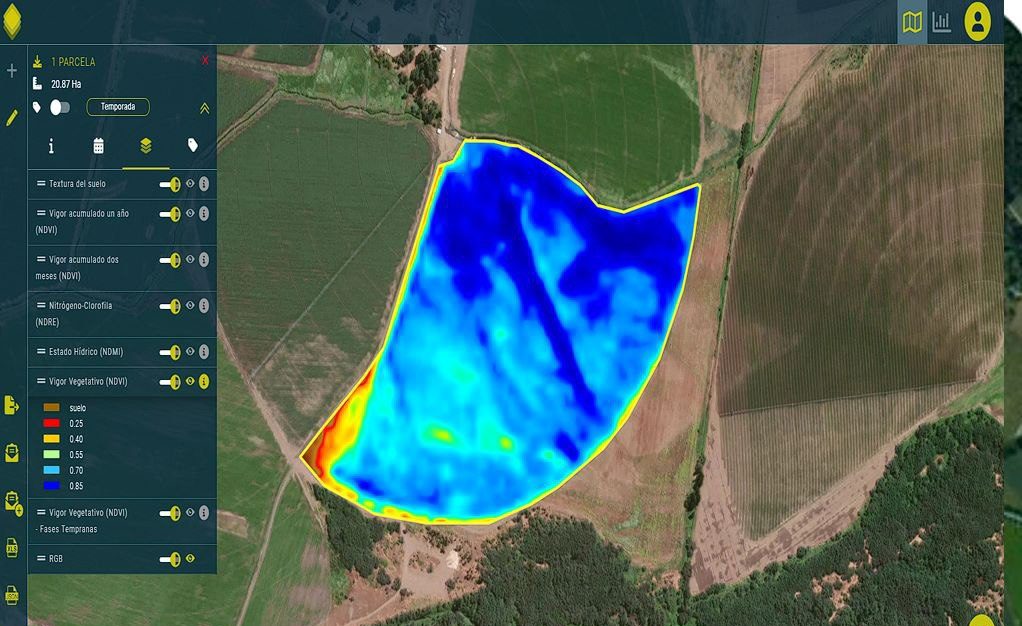Close the parcel panel with red X
Image resolution: width=1022 pixels, height=626 pixels.
(x=205, y=61)
